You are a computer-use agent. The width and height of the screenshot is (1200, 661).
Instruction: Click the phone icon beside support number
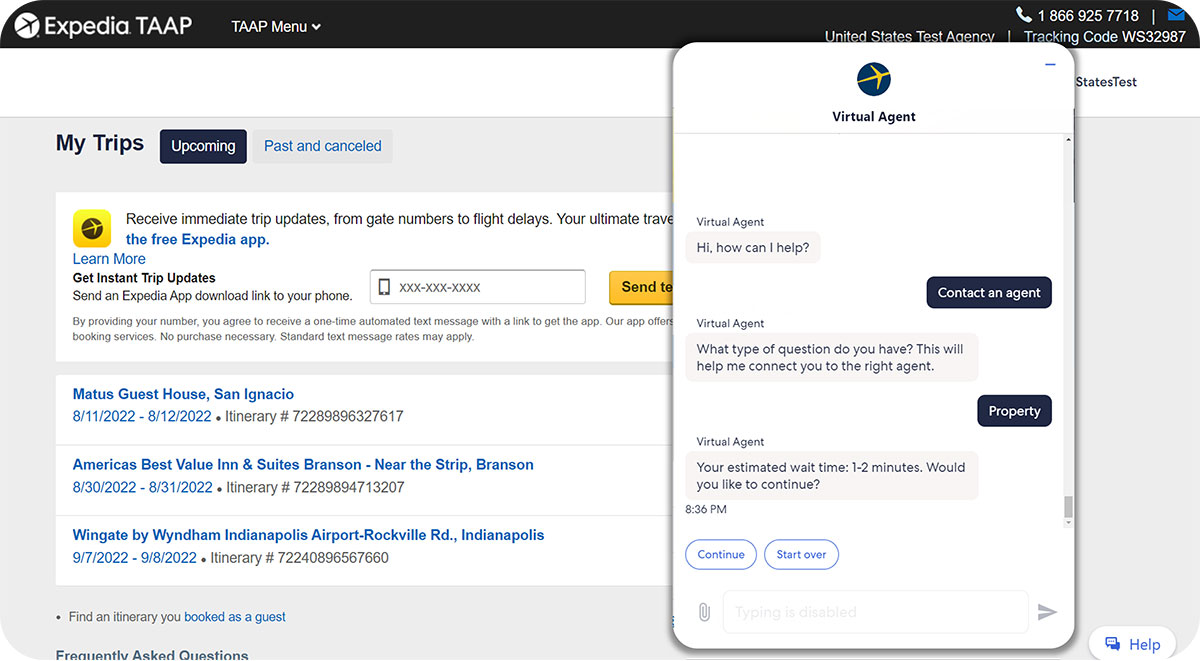1023,15
